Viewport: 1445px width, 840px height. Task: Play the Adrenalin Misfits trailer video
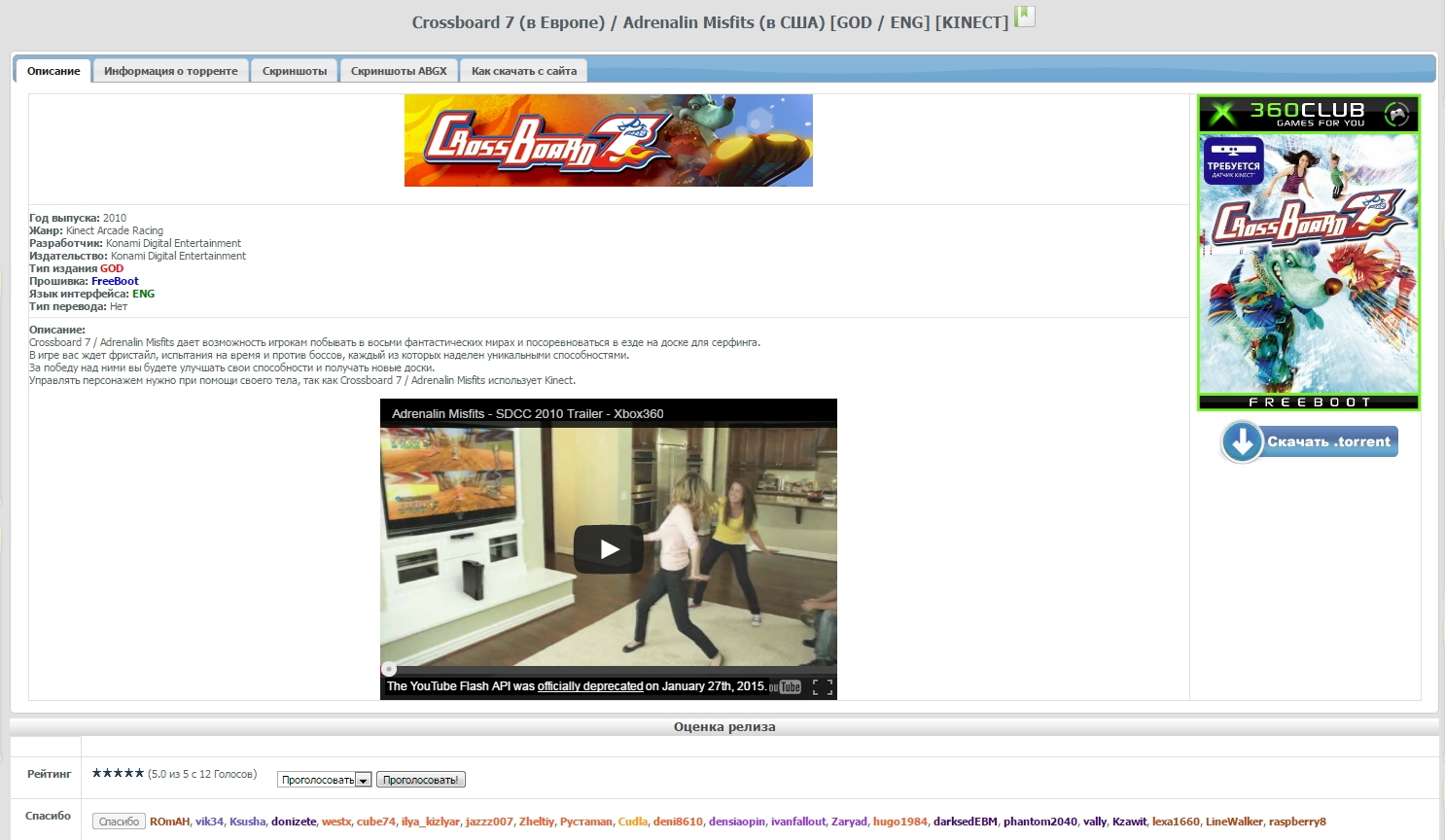click(609, 549)
